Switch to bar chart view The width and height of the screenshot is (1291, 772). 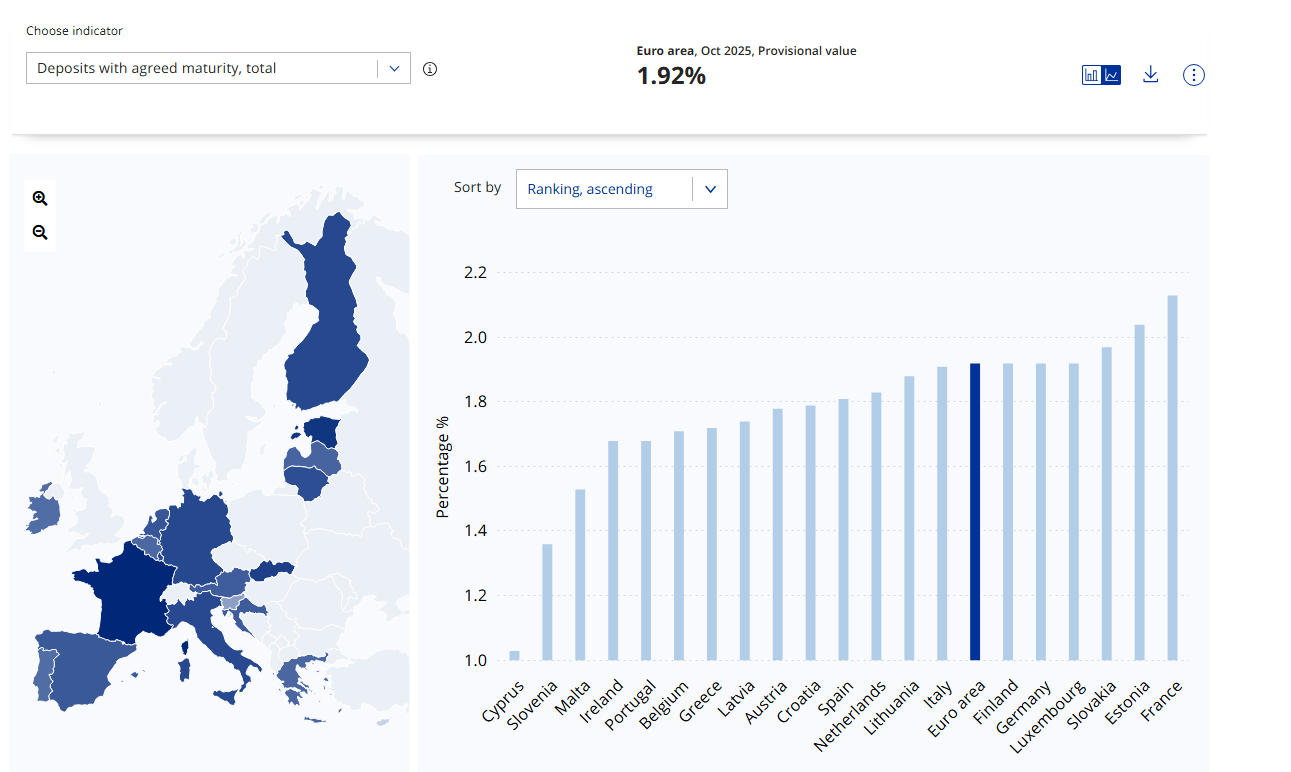[1092, 75]
